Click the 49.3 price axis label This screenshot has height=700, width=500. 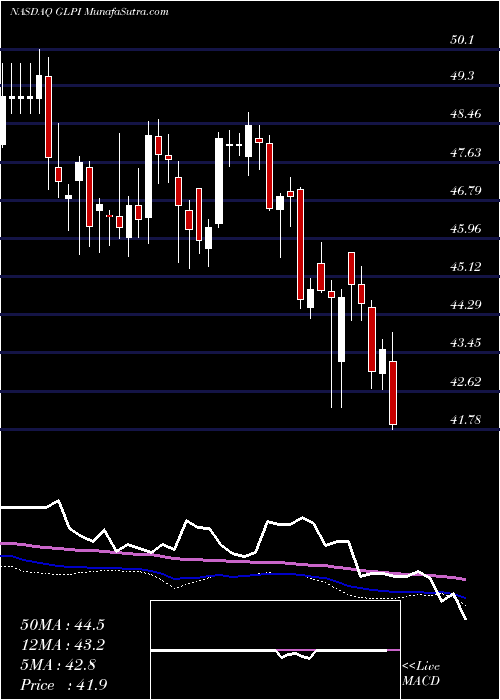[x=461, y=76]
